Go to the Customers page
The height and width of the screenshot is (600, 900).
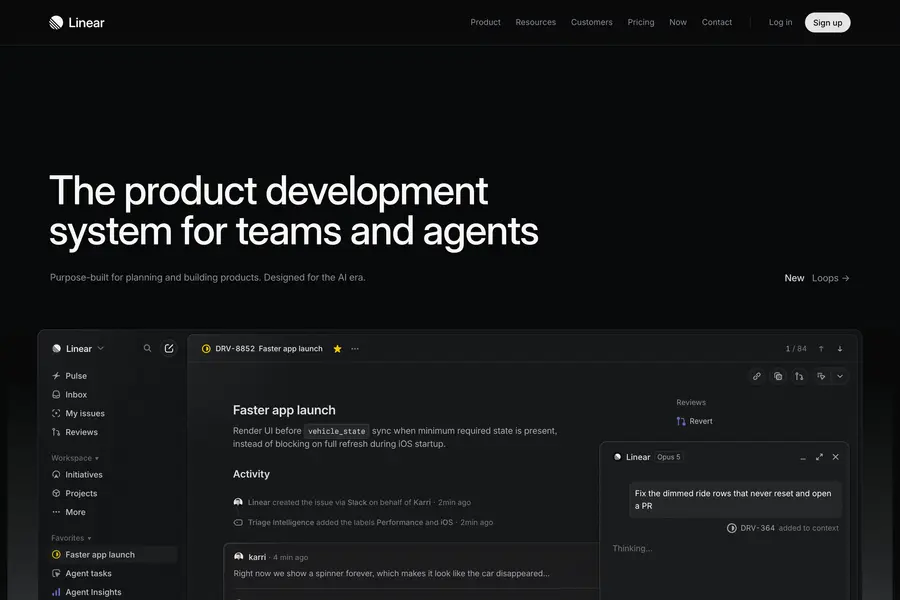(x=591, y=22)
